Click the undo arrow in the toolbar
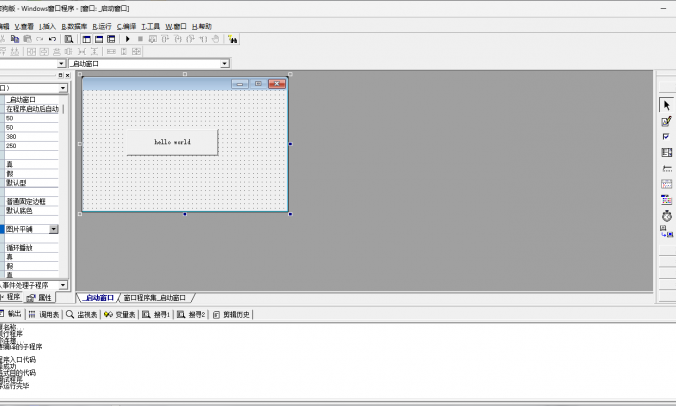Viewport: 676px width, 406px height. click(x=52, y=39)
